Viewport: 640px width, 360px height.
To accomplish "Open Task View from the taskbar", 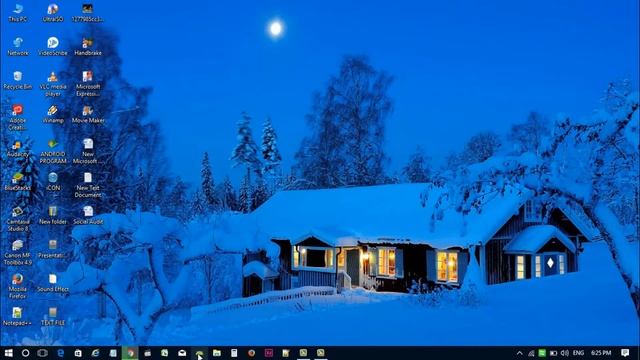I will point(42,353).
